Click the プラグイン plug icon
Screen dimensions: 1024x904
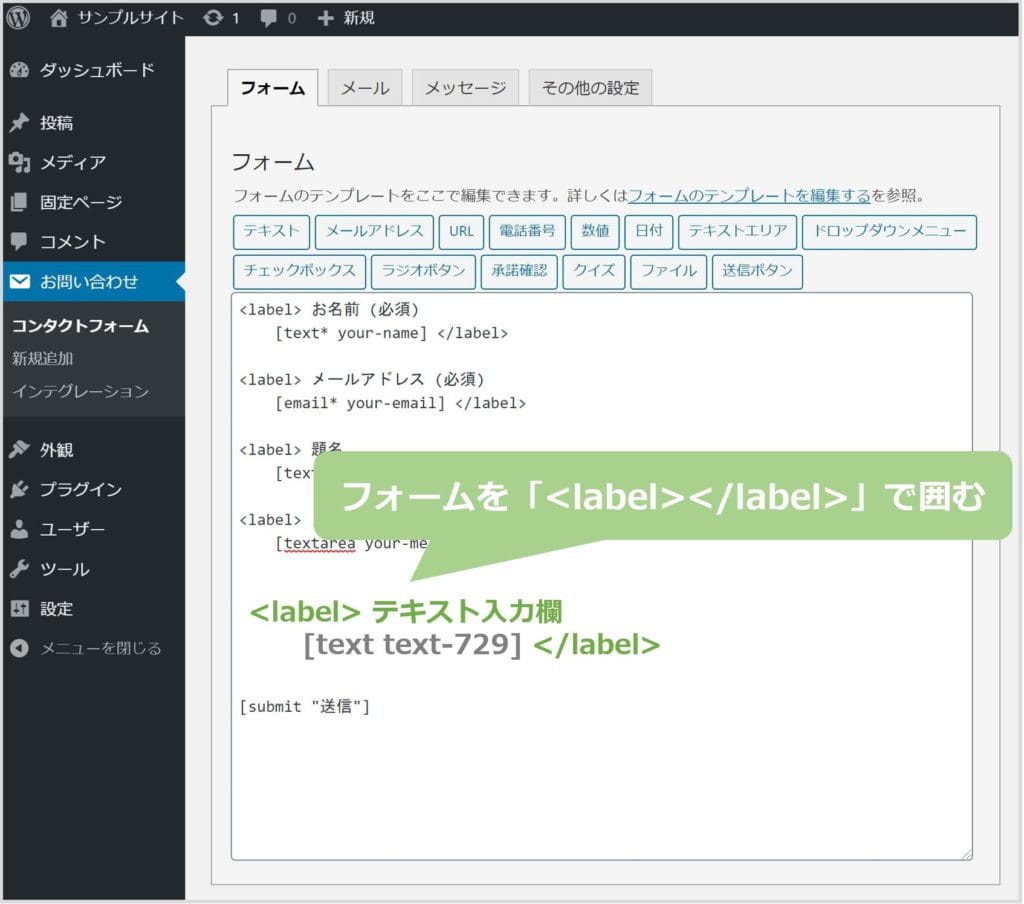[20, 489]
